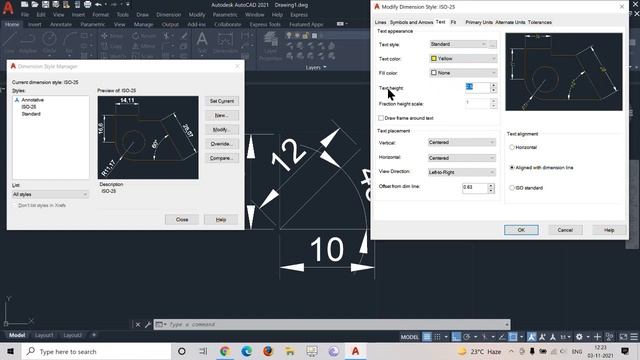Open the All styles list dropdown
The height and width of the screenshot is (360, 640).
click(x=50, y=194)
